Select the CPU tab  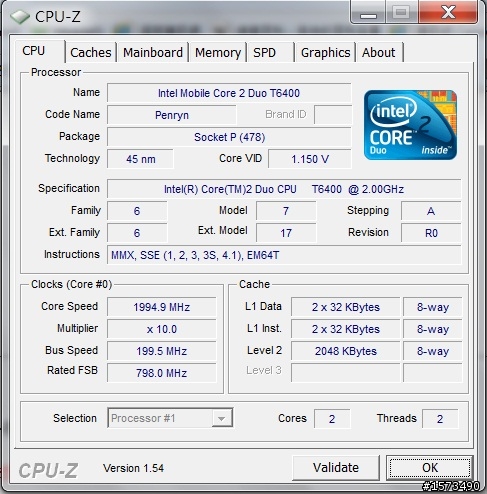[39, 51]
